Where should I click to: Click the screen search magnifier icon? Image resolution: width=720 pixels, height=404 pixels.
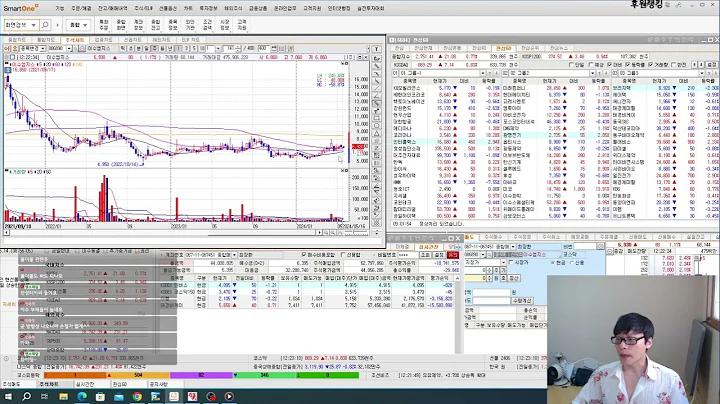tap(45, 24)
